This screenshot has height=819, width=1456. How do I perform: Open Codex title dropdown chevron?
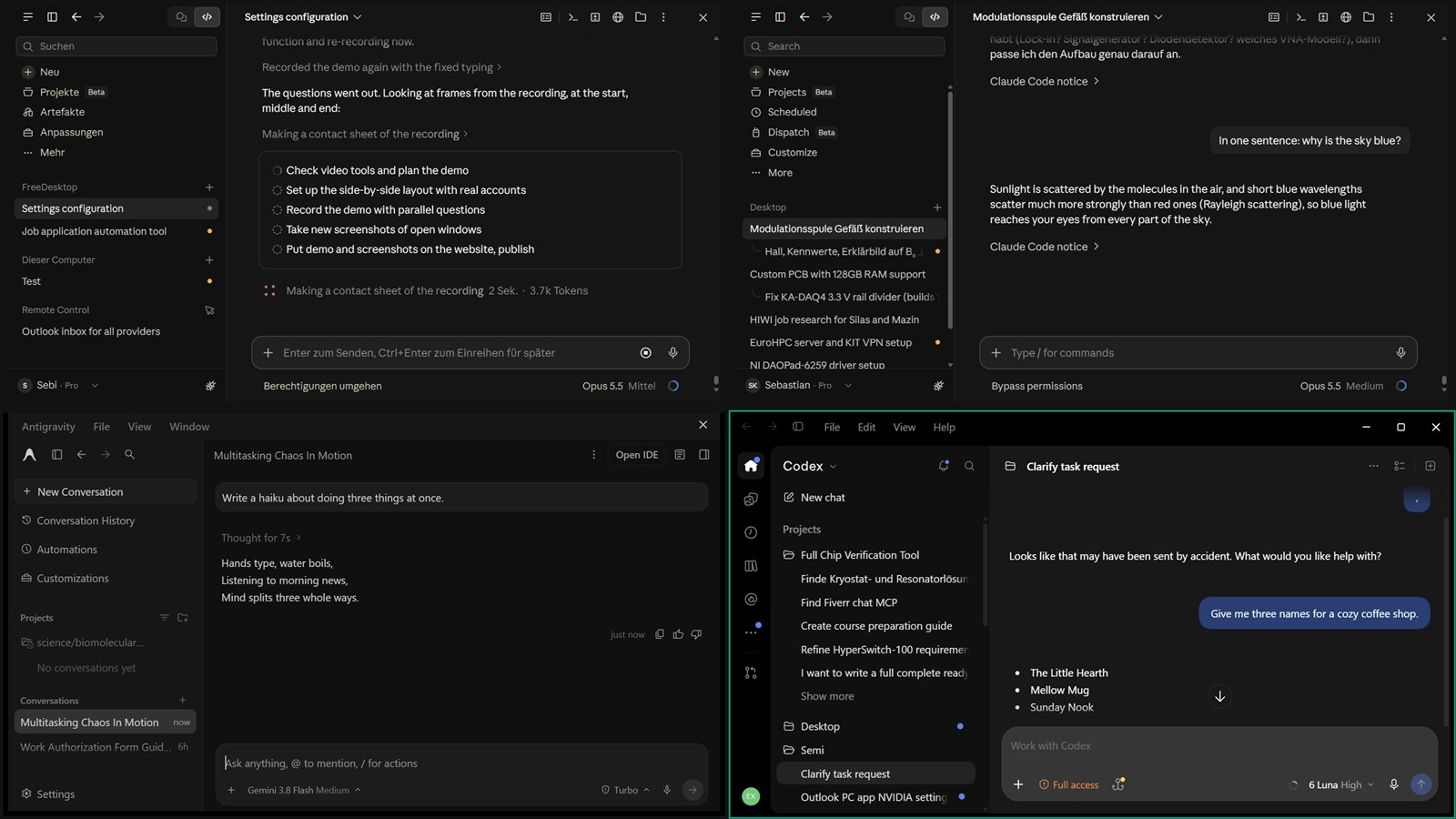tap(833, 467)
